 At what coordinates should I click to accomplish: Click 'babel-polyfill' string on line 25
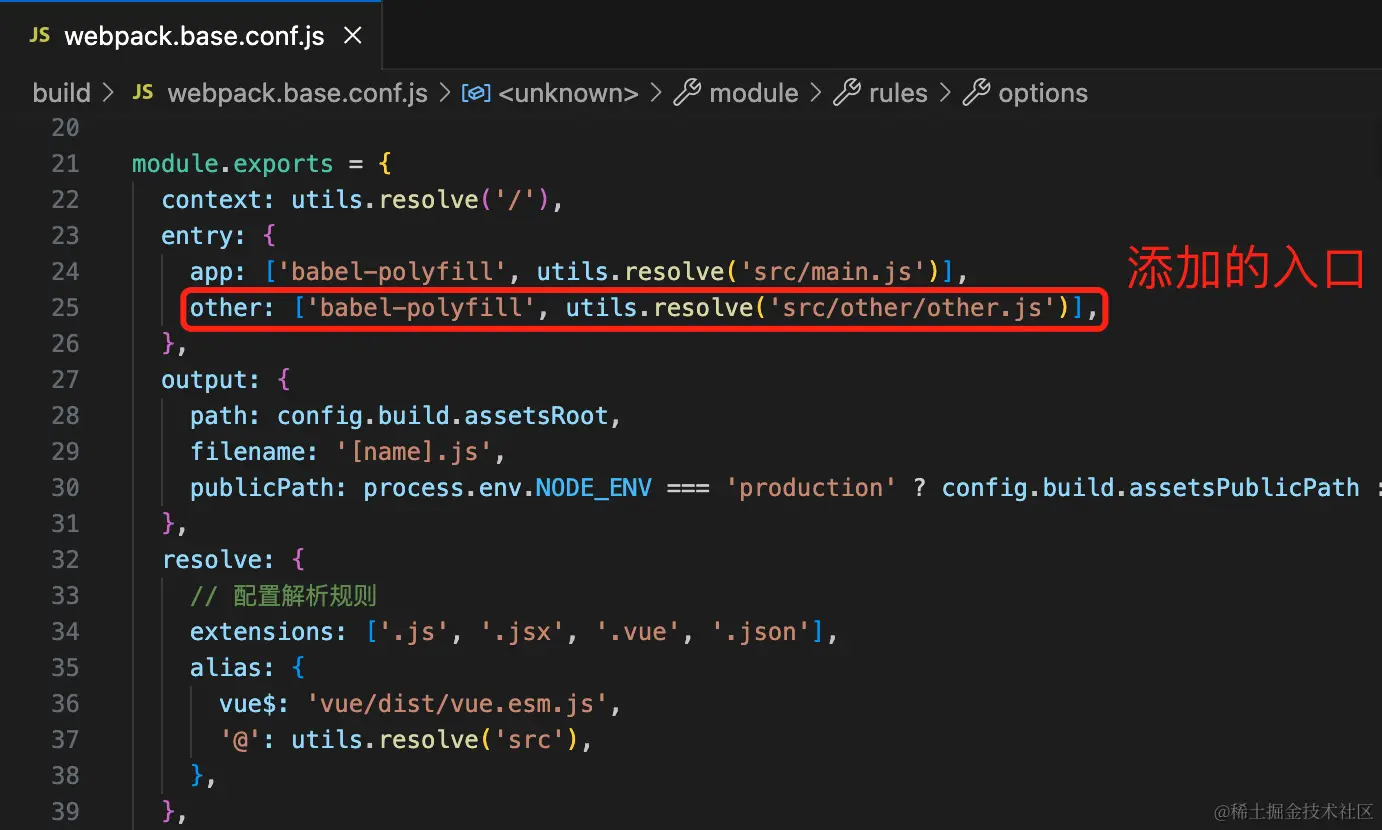(x=421, y=308)
